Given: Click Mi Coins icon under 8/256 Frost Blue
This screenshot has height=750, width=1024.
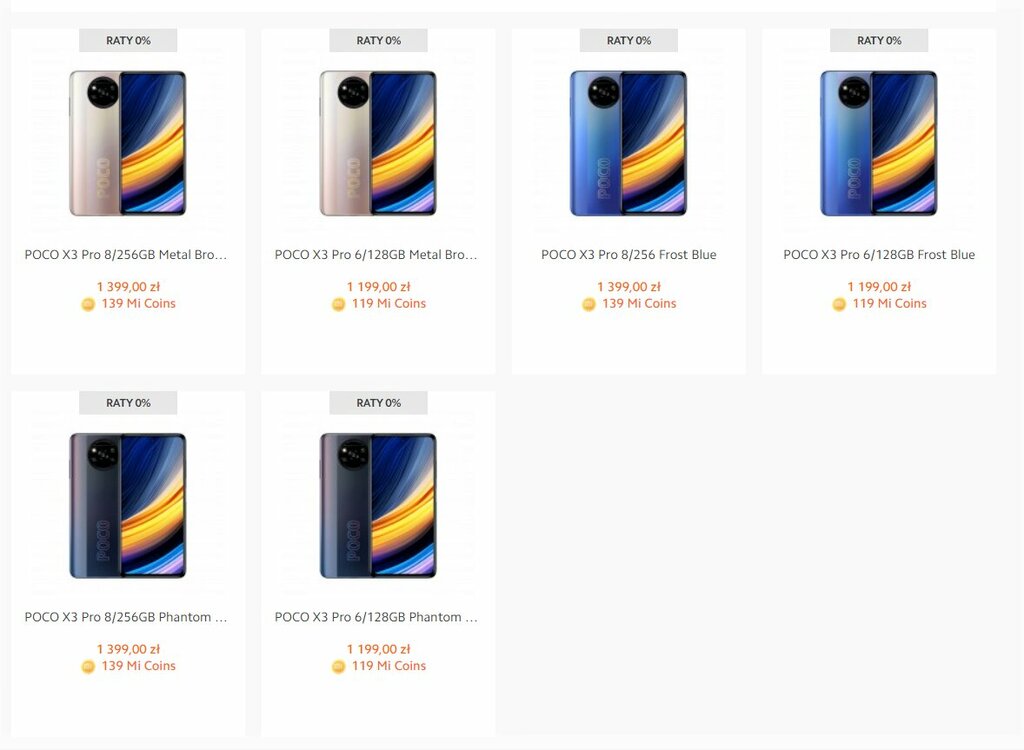Looking at the screenshot, I should click(589, 305).
